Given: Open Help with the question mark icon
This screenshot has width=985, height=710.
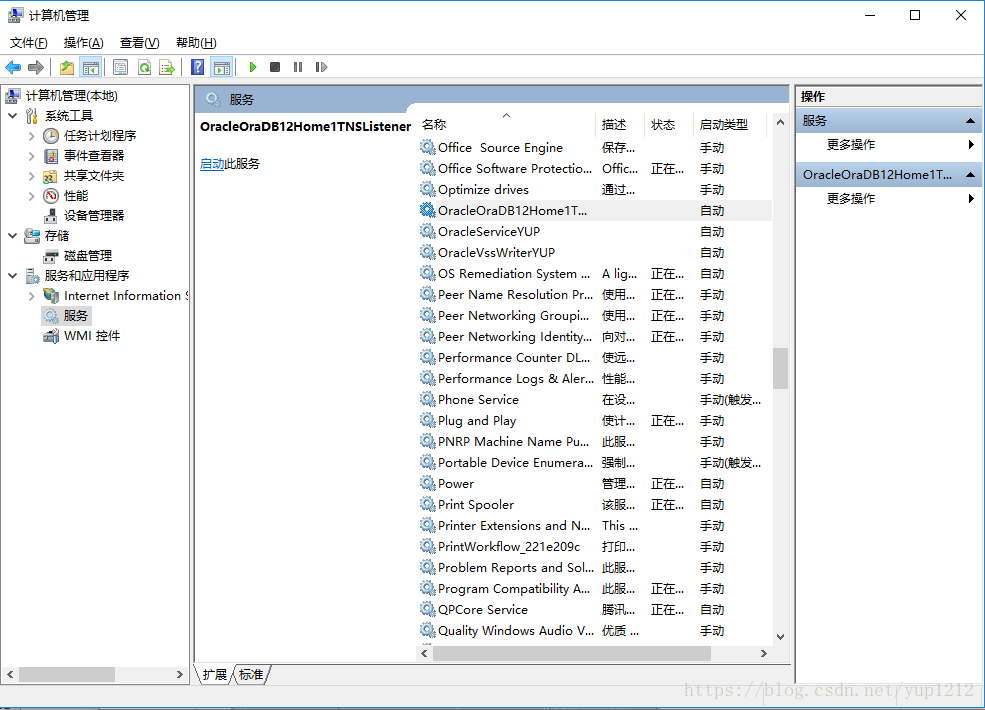Looking at the screenshot, I should click(x=197, y=67).
